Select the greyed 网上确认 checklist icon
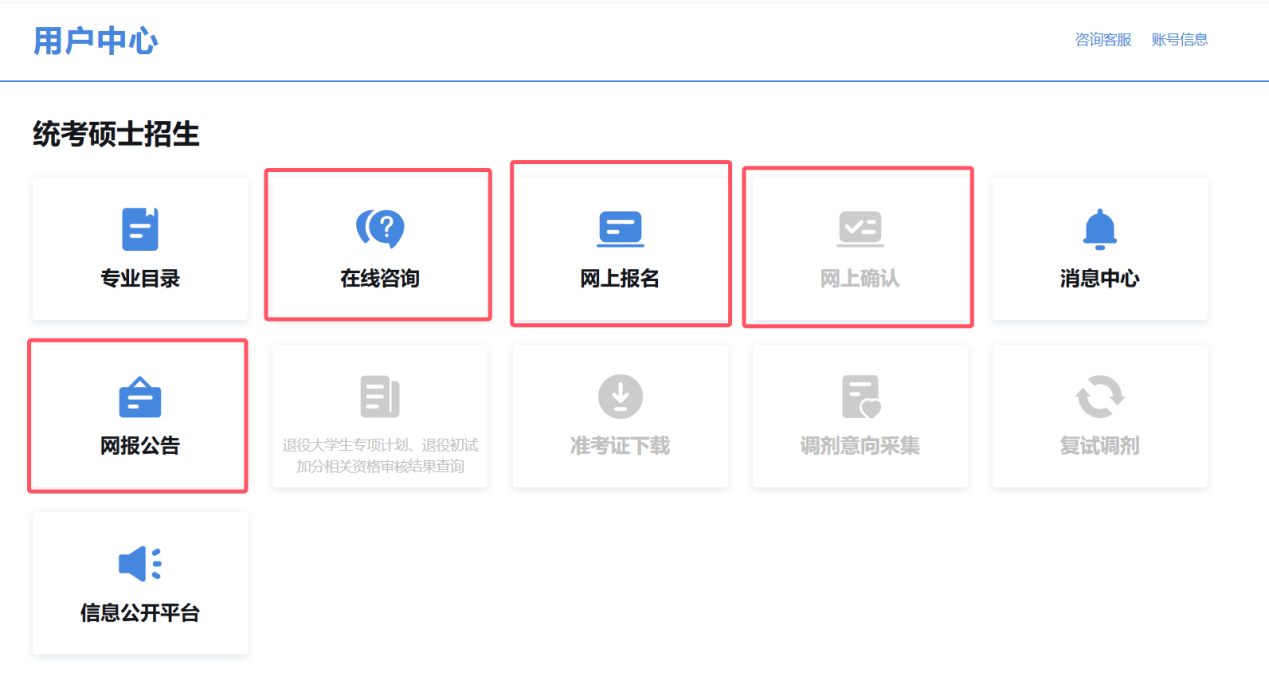The width and height of the screenshot is (1269, 688). 860,229
